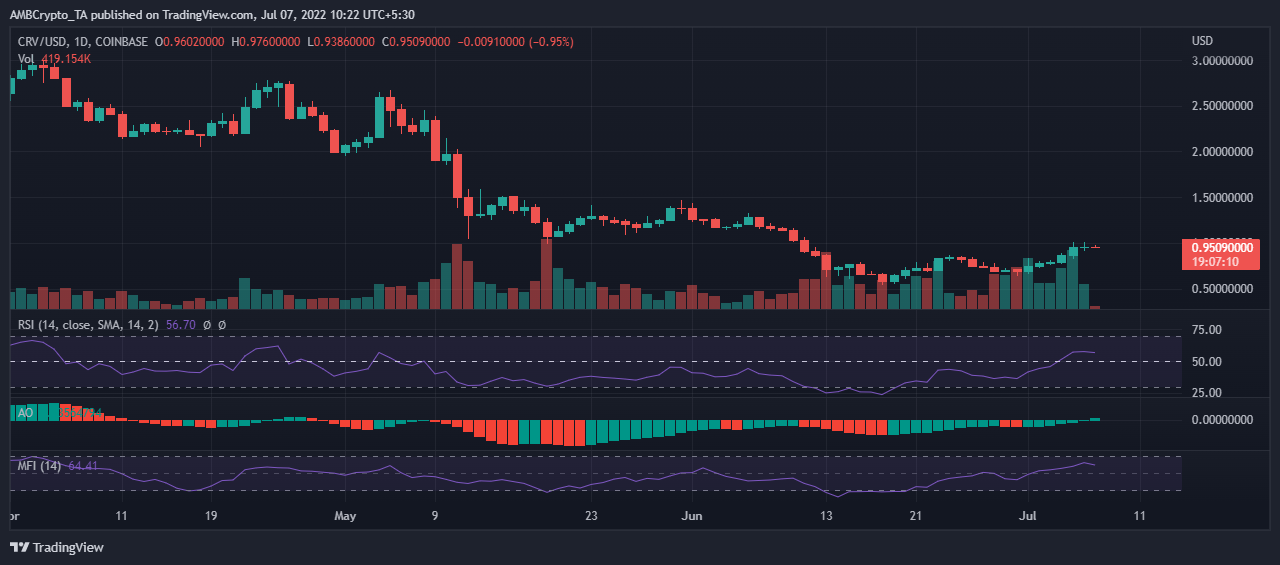Click the second null symbol beside RSI value
1280x565 pixels.
(x=221, y=324)
